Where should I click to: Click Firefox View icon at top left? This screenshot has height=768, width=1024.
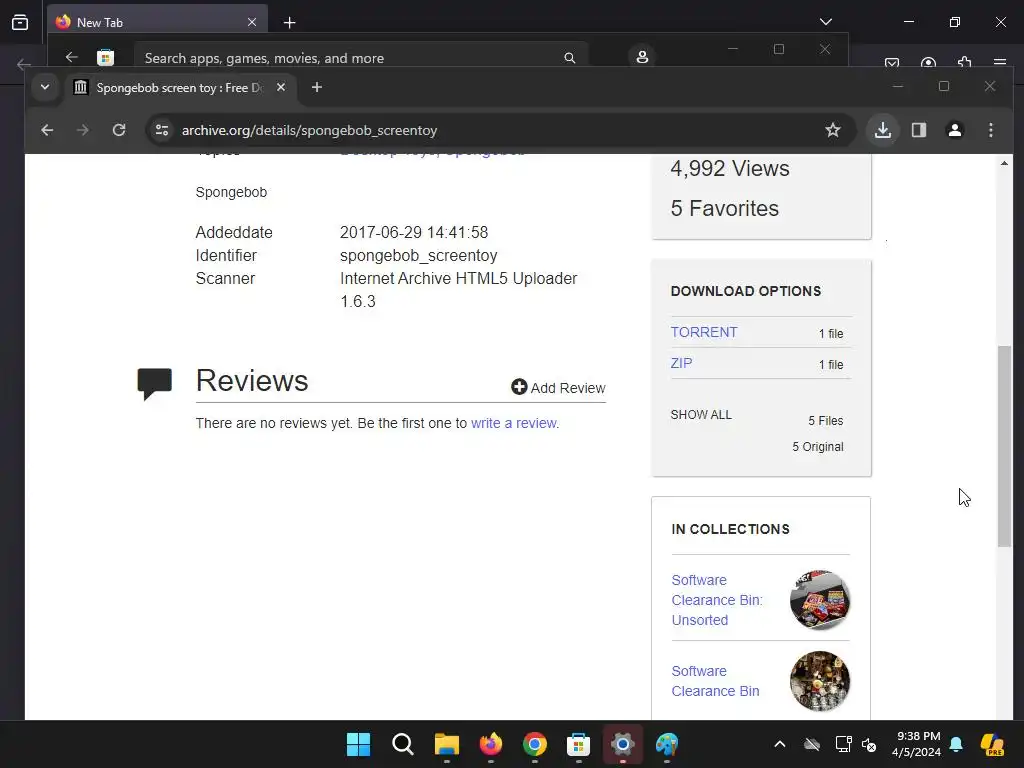(x=20, y=22)
